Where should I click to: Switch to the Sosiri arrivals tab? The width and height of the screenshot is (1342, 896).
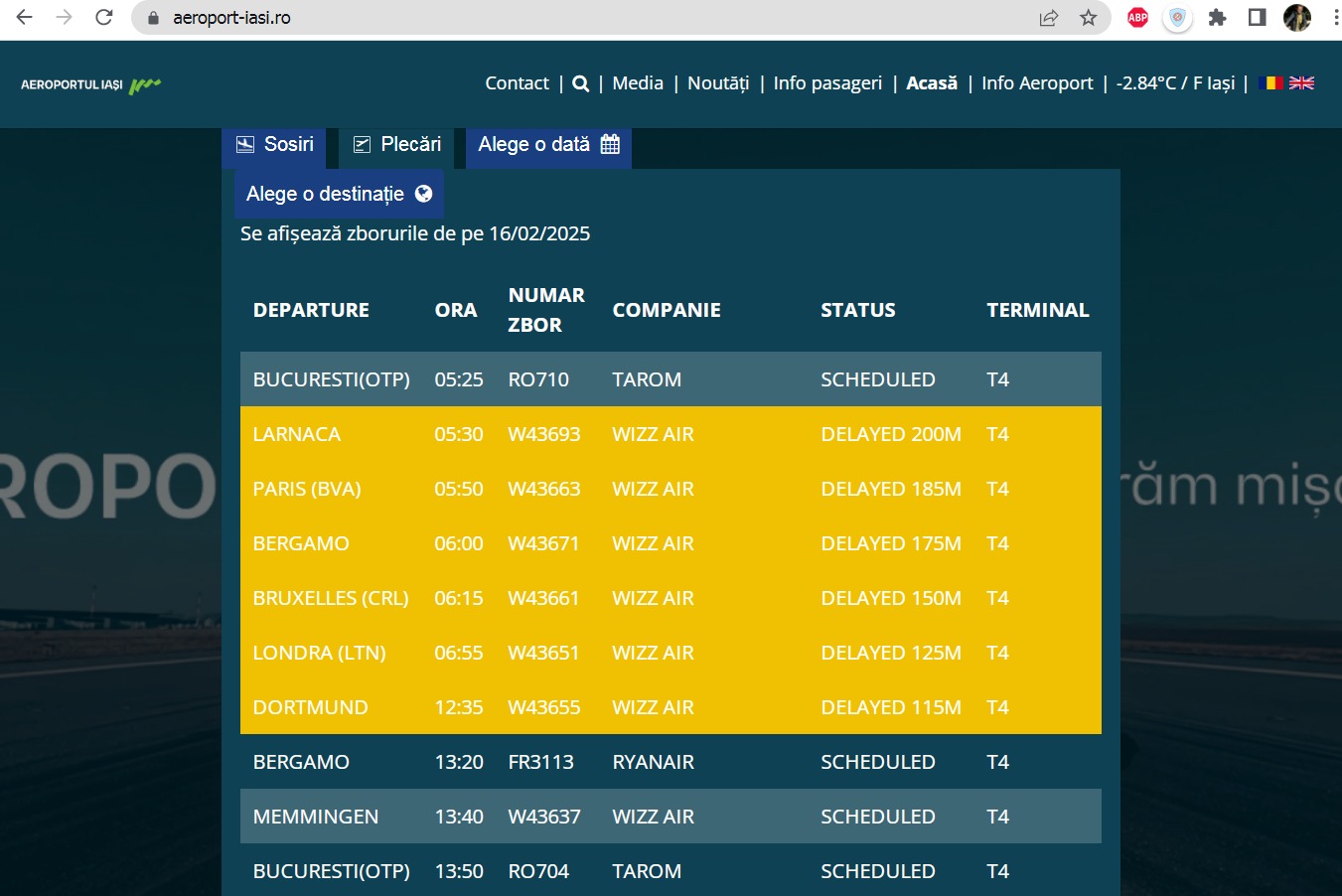(x=274, y=145)
